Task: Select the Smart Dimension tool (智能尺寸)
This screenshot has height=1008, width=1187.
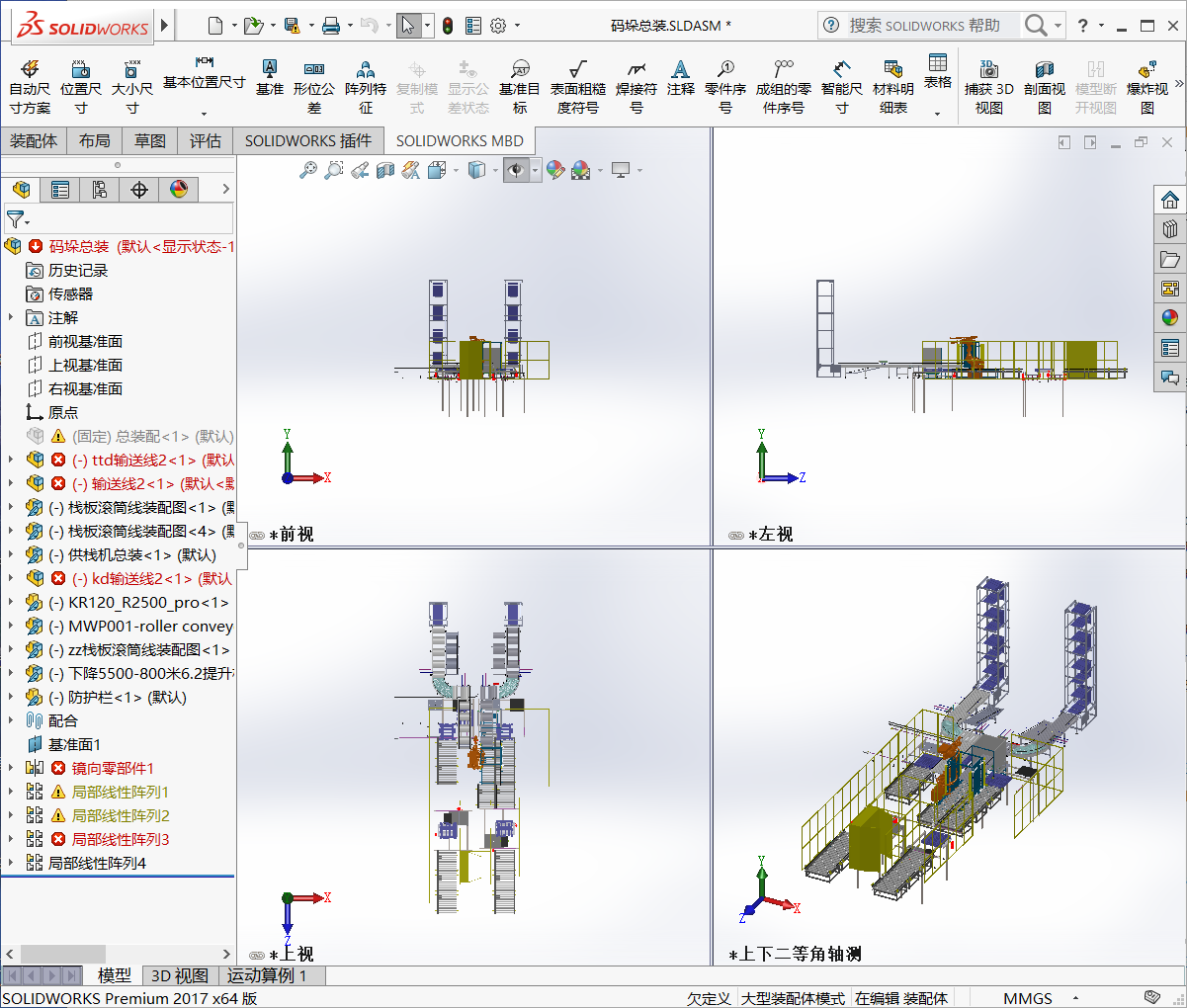Action: coord(842,86)
